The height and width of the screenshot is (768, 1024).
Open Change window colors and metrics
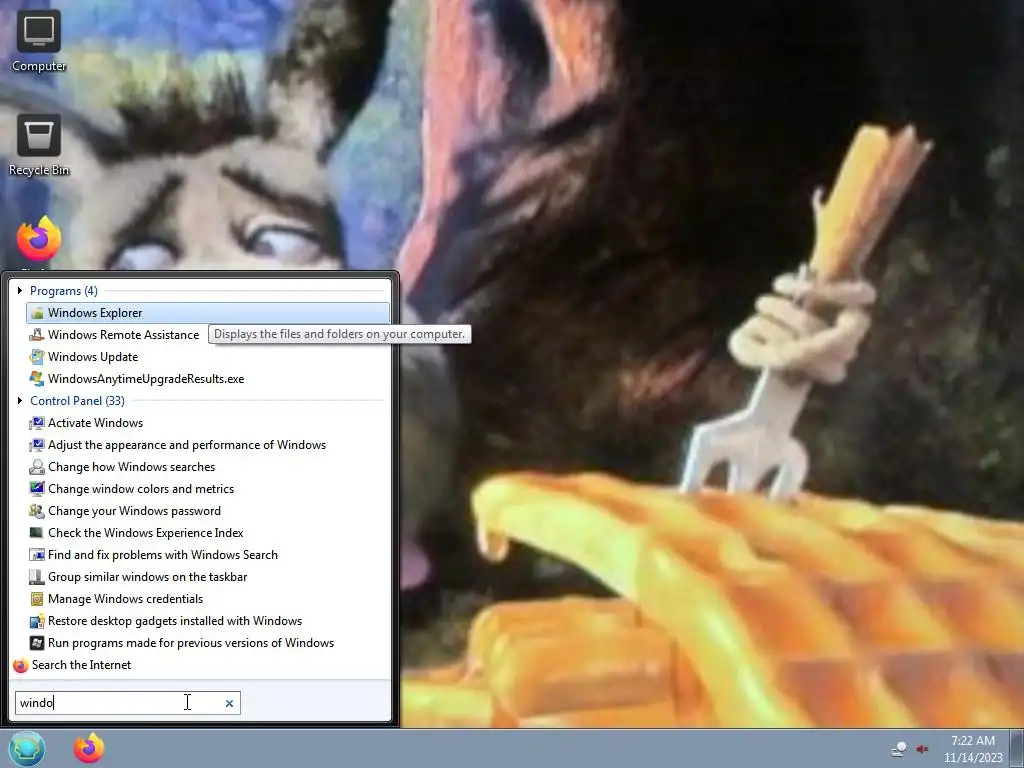pos(140,489)
